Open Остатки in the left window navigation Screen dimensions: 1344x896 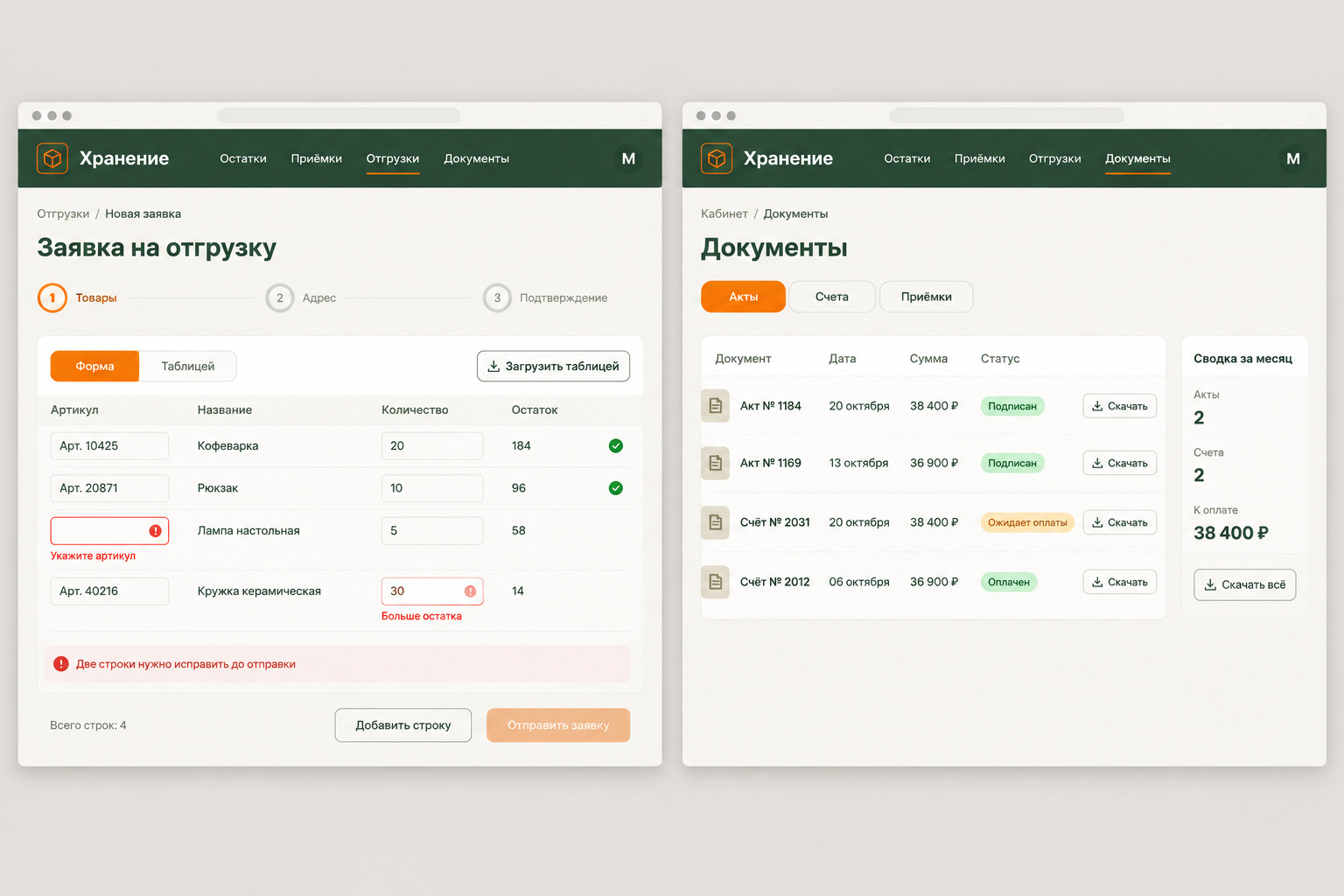pyautogui.click(x=243, y=158)
